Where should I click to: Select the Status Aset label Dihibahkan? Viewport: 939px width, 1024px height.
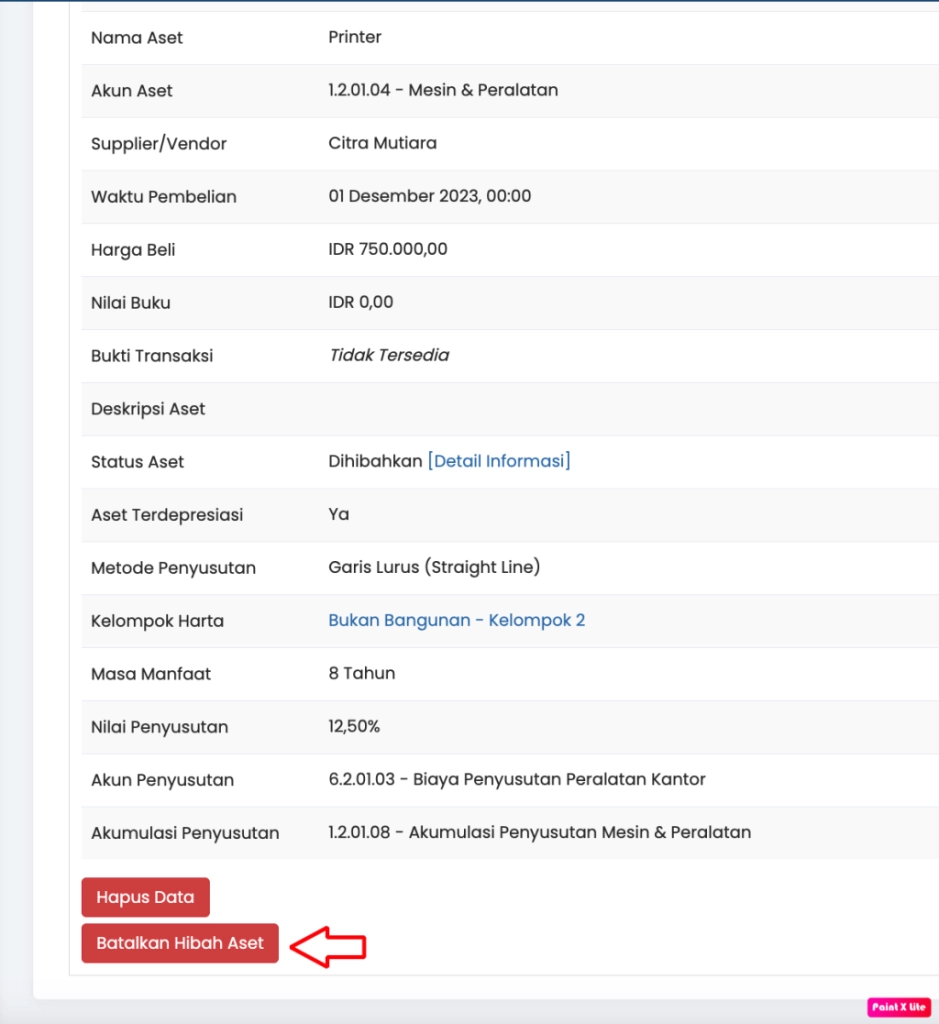[x=371, y=461]
